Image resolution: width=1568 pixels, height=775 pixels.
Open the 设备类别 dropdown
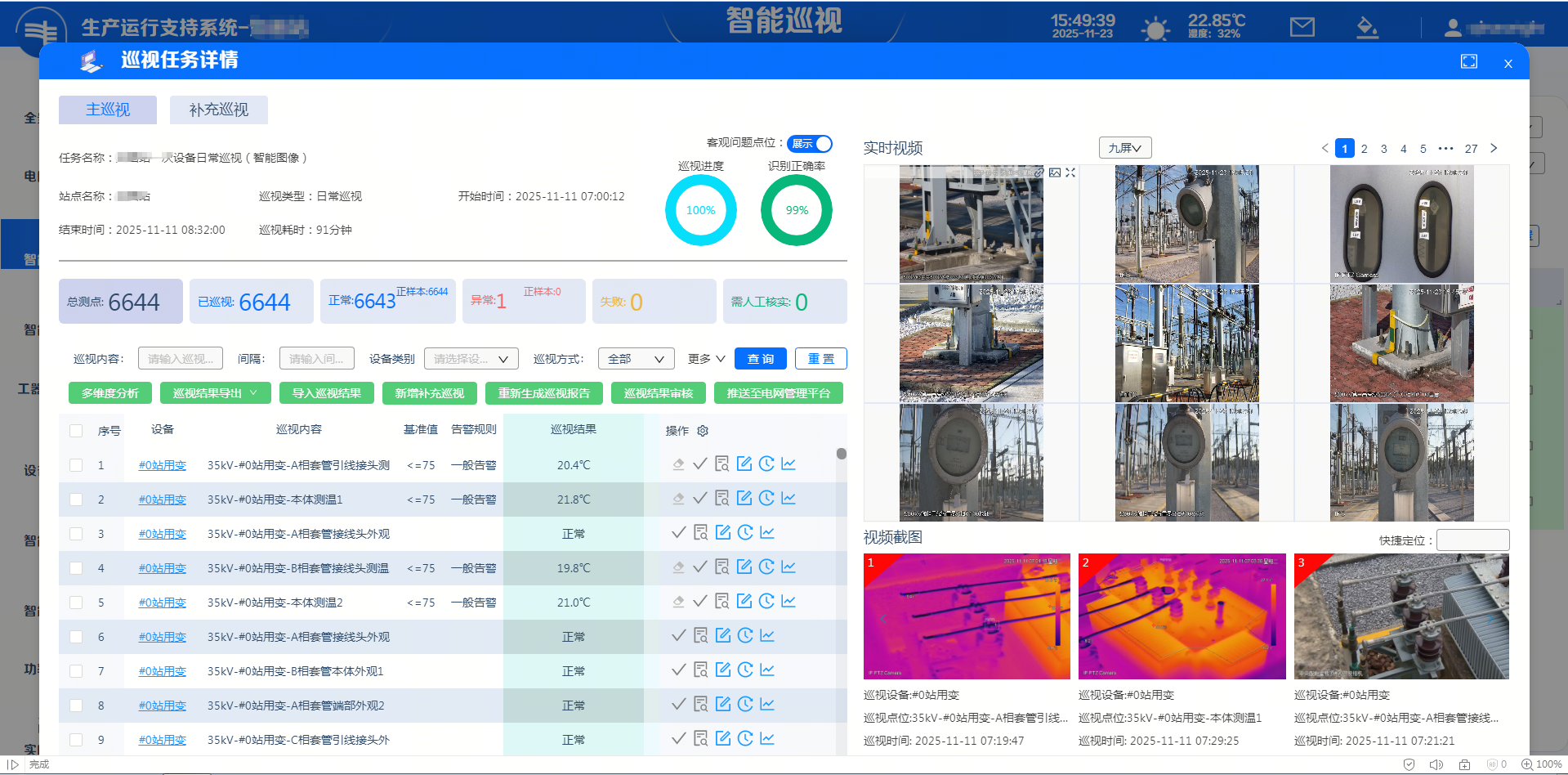click(471, 359)
